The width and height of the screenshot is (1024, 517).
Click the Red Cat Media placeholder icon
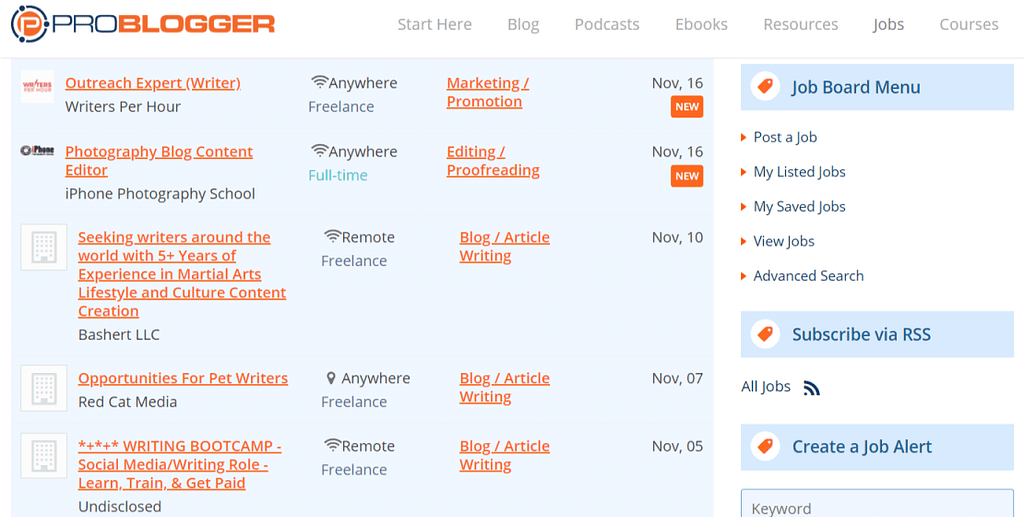(44, 387)
